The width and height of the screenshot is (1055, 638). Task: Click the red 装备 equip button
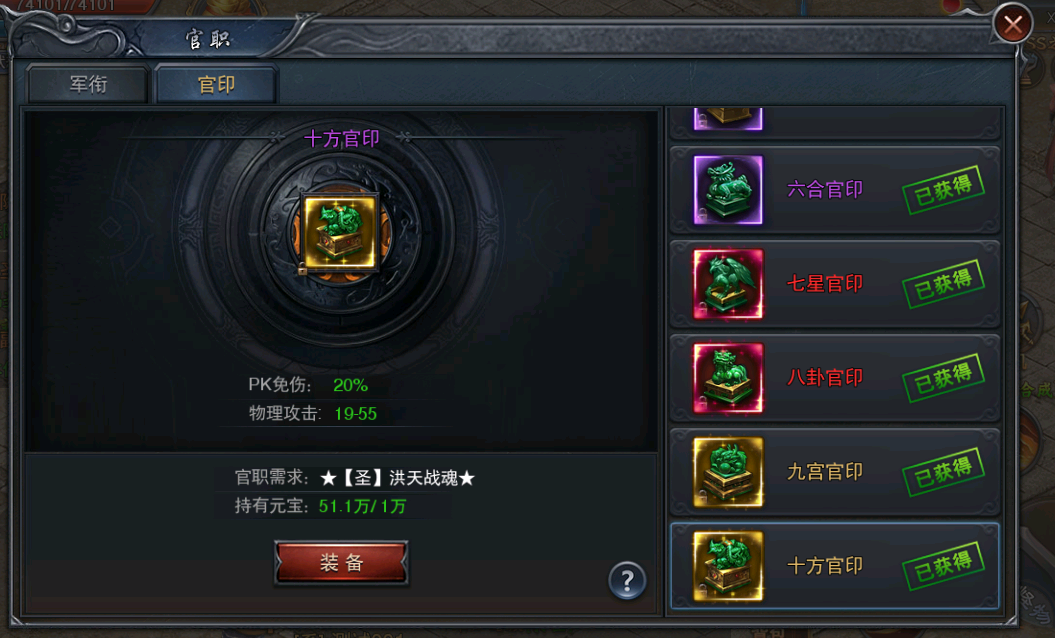[x=341, y=562]
